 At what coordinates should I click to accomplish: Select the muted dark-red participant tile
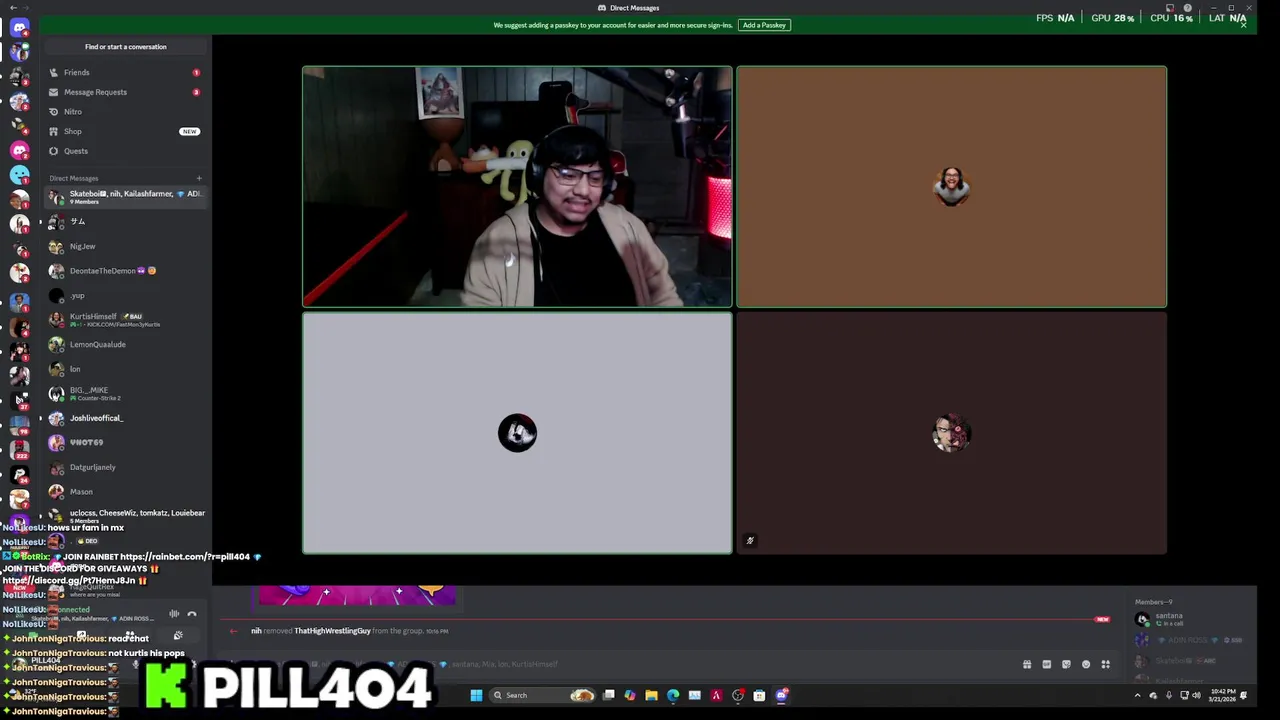[951, 433]
